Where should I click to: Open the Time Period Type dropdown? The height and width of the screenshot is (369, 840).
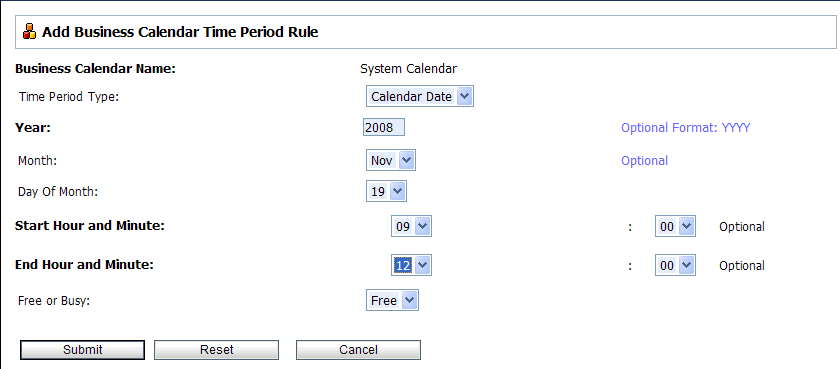point(419,97)
